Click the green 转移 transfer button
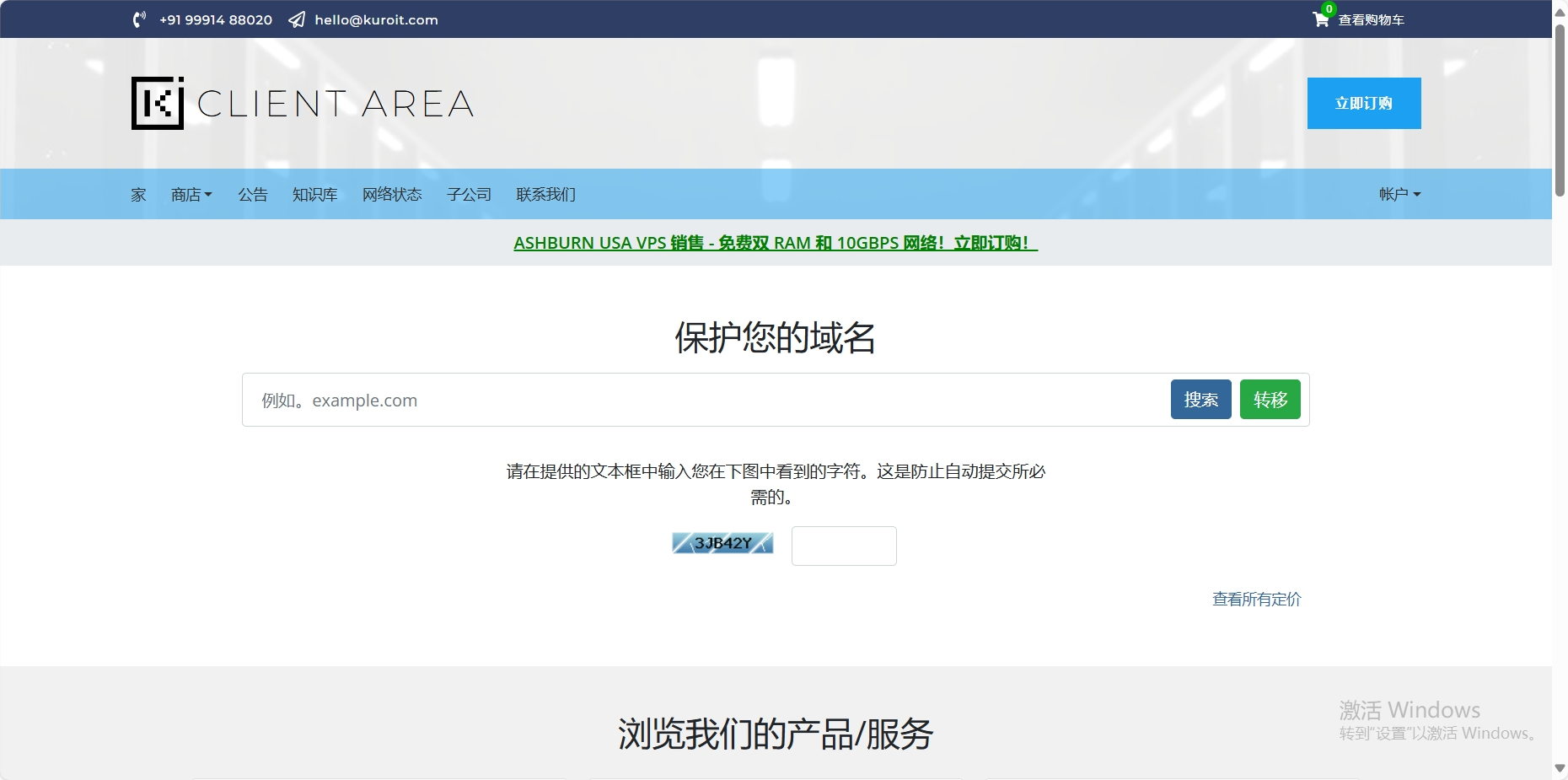The height and width of the screenshot is (780, 1568). [1270, 400]
